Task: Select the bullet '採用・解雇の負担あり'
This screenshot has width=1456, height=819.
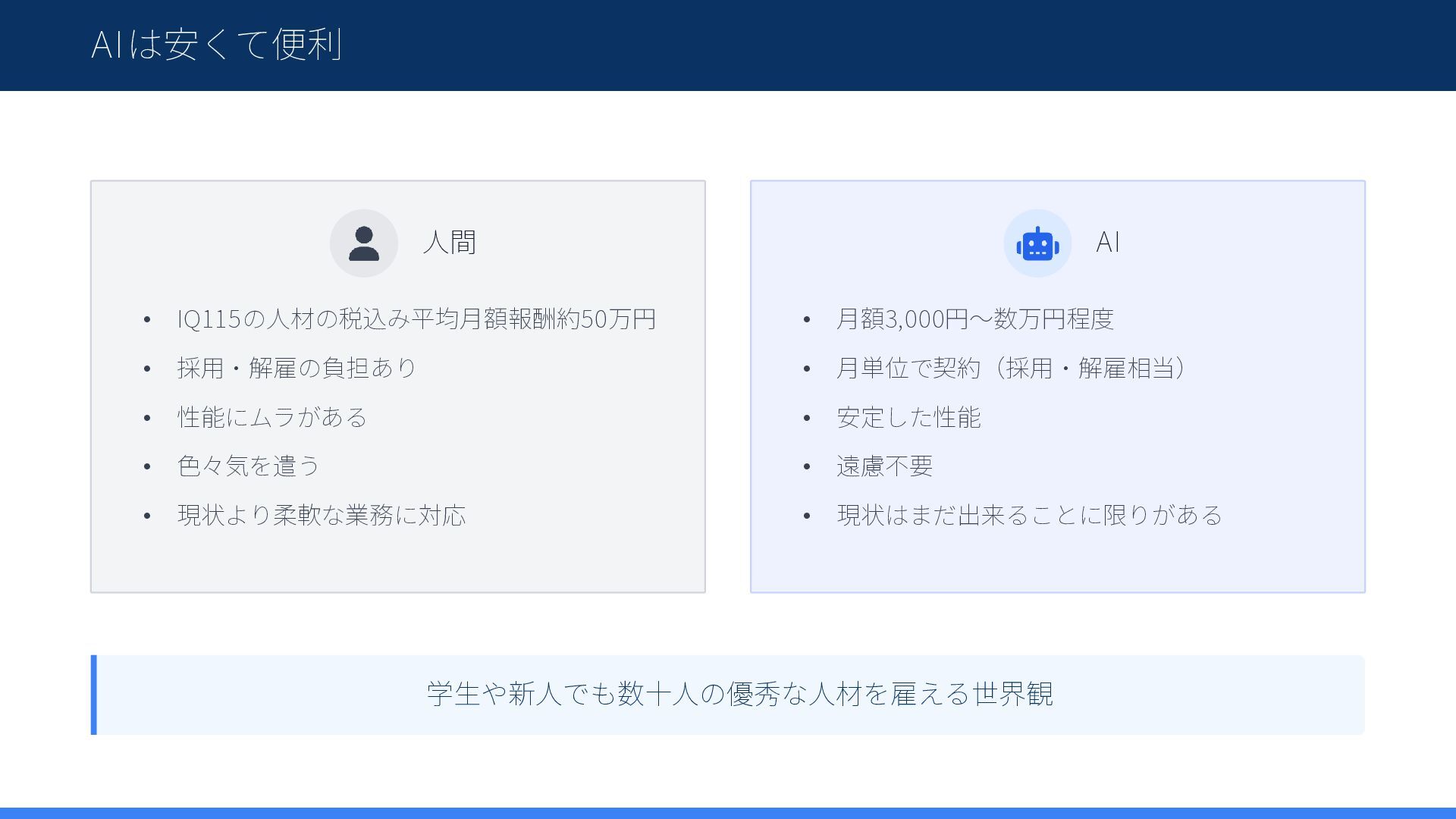Action: point(297,369)
